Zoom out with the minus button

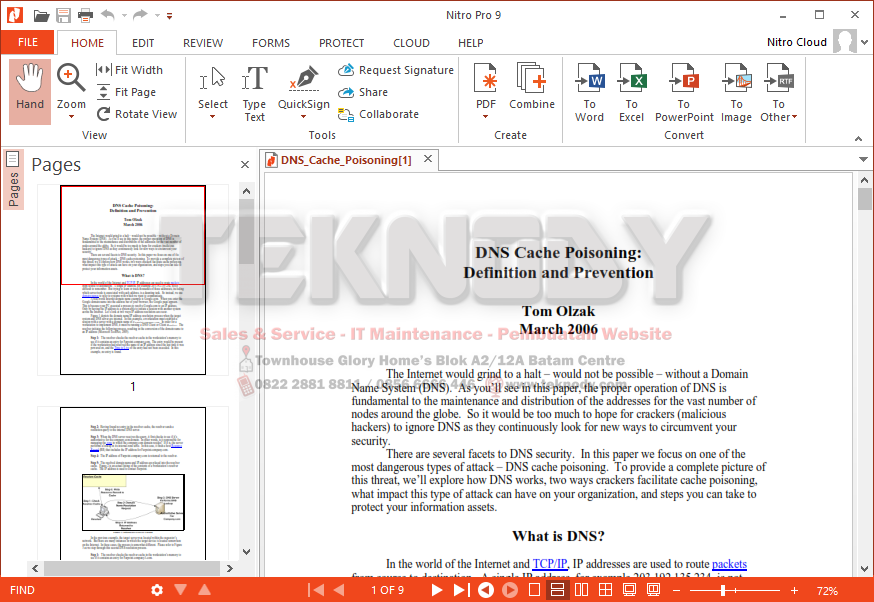[677, 590]
